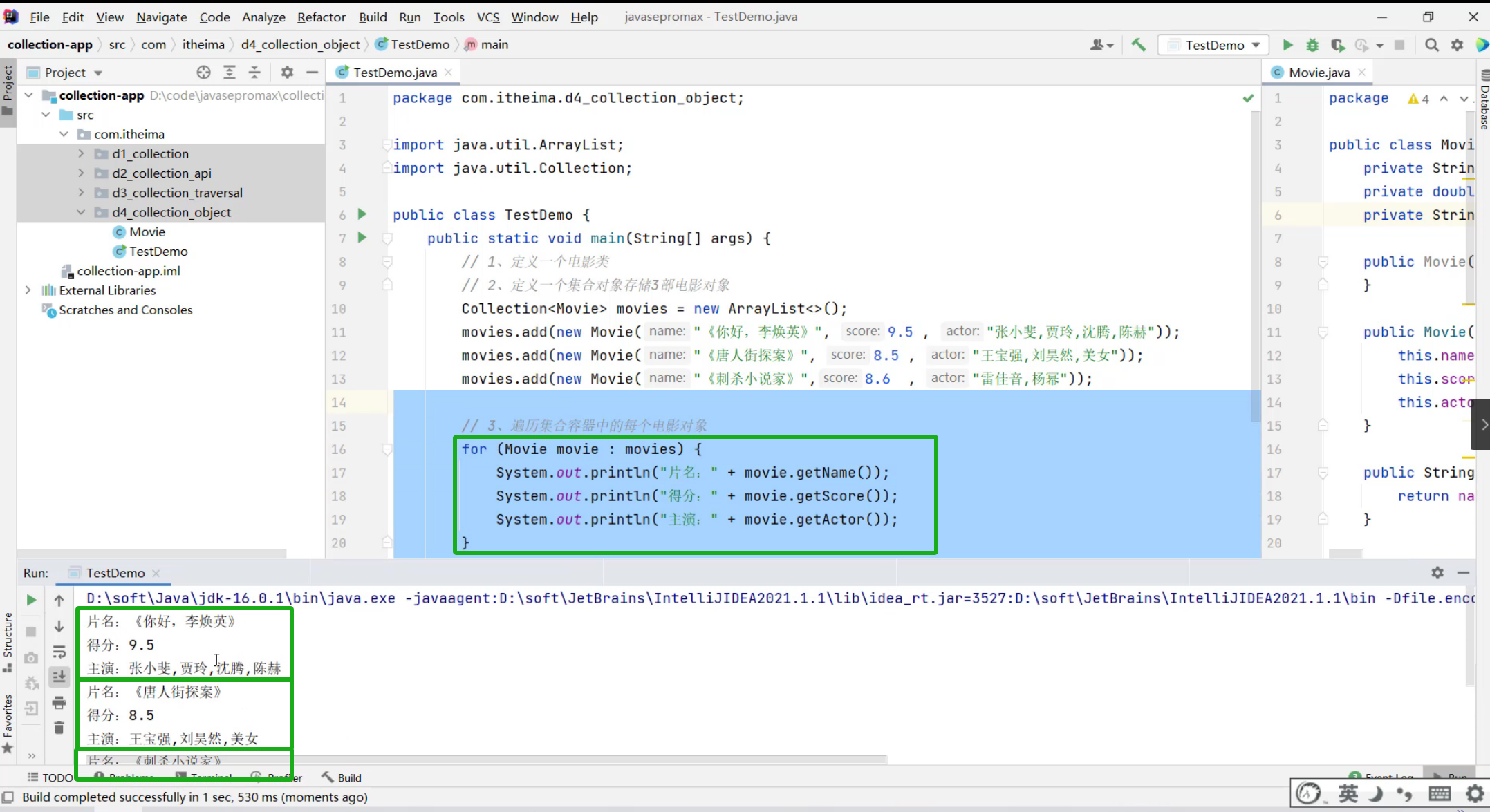Toggle soft-wrap in the Run console
This screenshot has width=1490, height=812.
(x=59, y=652)
